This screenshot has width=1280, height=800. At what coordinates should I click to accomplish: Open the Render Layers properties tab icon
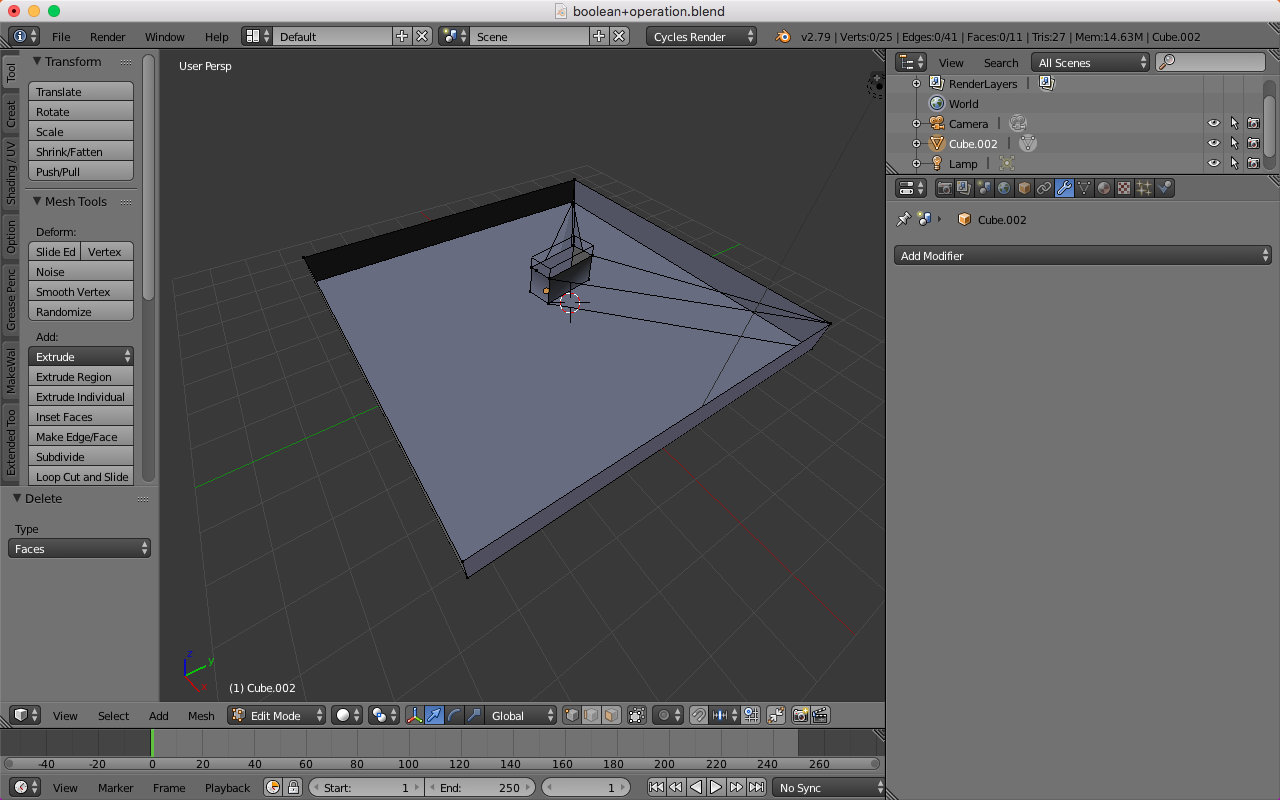964,188
